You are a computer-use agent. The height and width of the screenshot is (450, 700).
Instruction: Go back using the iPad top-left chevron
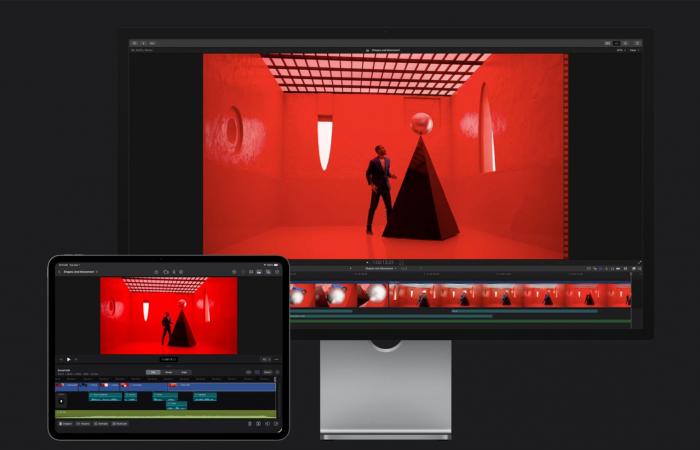(58, 271)
